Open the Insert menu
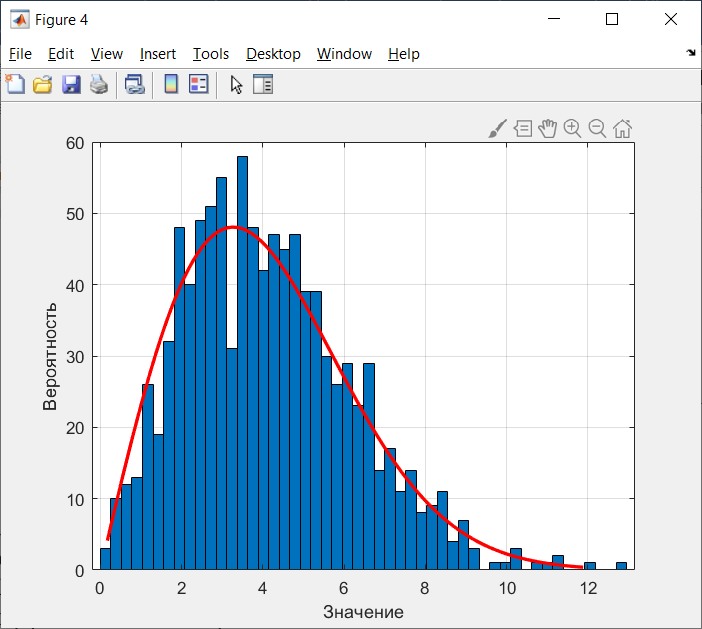Image resolution: width=702 pixels, height=629 pixels. 158,54
